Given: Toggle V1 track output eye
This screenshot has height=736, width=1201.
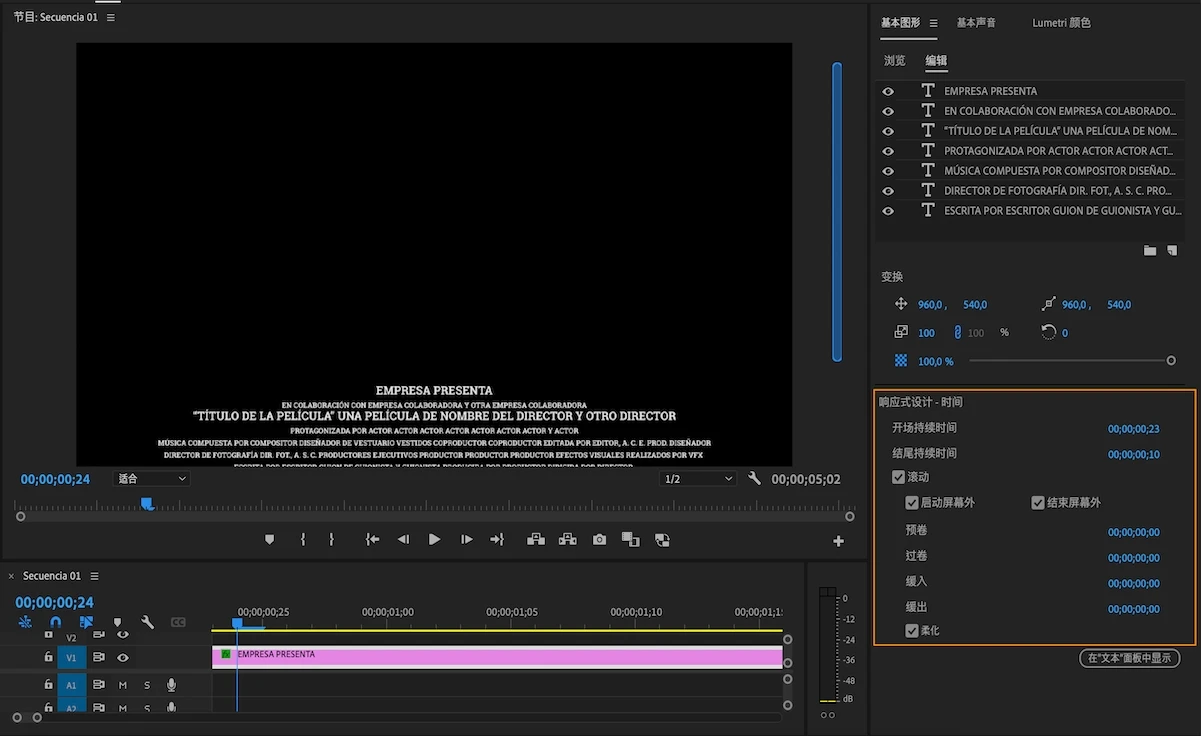Looking at the screenshot, I should (x=123, y=657).
